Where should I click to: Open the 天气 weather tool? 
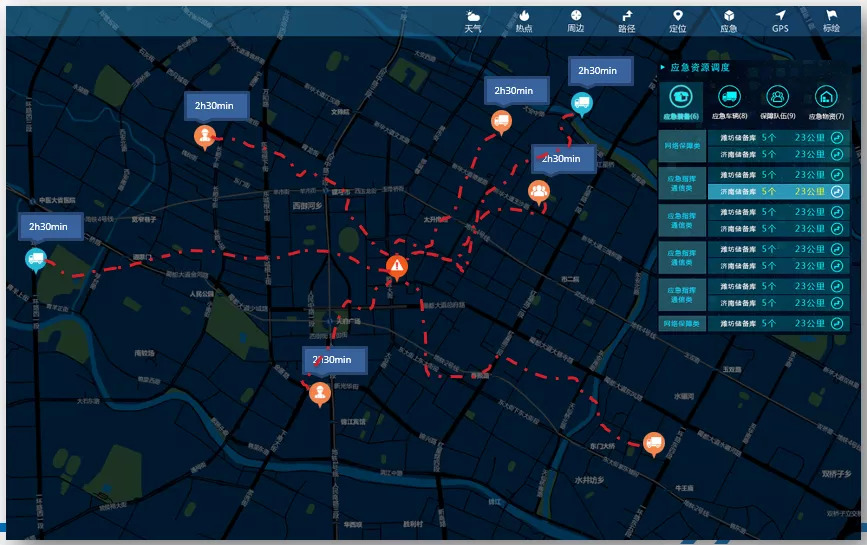pos(472,20)
